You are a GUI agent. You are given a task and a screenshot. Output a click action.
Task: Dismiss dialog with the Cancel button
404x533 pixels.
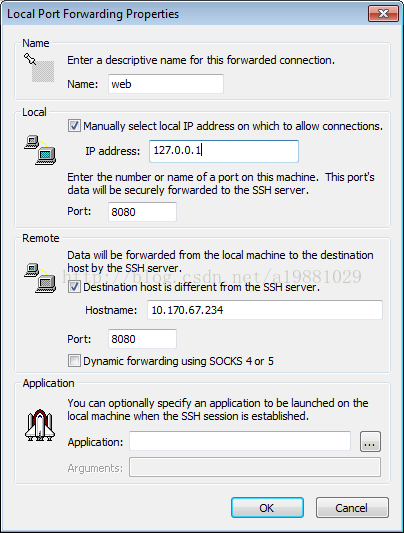(352, 508)
